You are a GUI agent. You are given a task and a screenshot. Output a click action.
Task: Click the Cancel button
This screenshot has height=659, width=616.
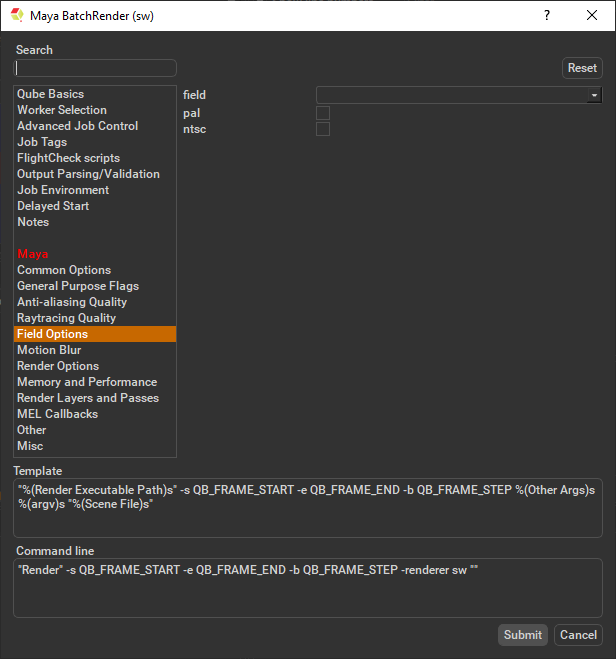tap(578, 635)
